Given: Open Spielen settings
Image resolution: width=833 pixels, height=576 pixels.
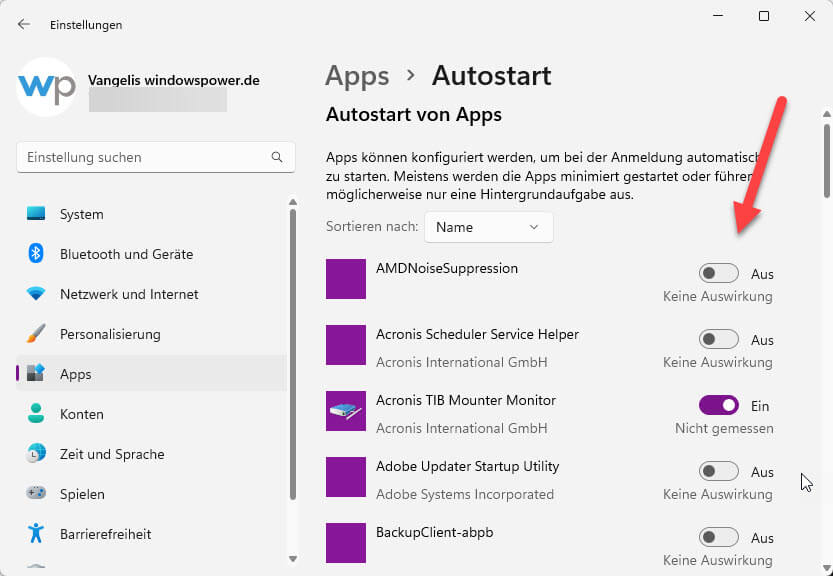Looking at the screenshot, I should pyautogui.click(x=151, y=494).
